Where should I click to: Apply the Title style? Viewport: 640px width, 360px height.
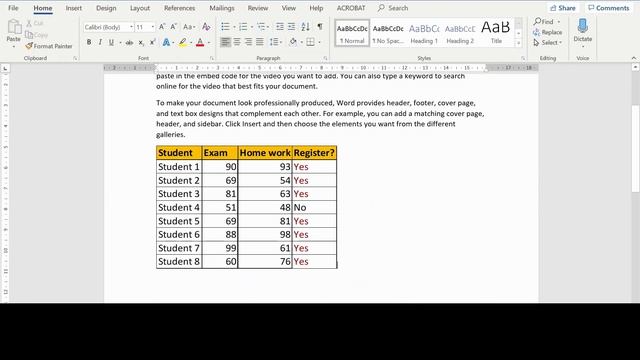tap(496, 33)
